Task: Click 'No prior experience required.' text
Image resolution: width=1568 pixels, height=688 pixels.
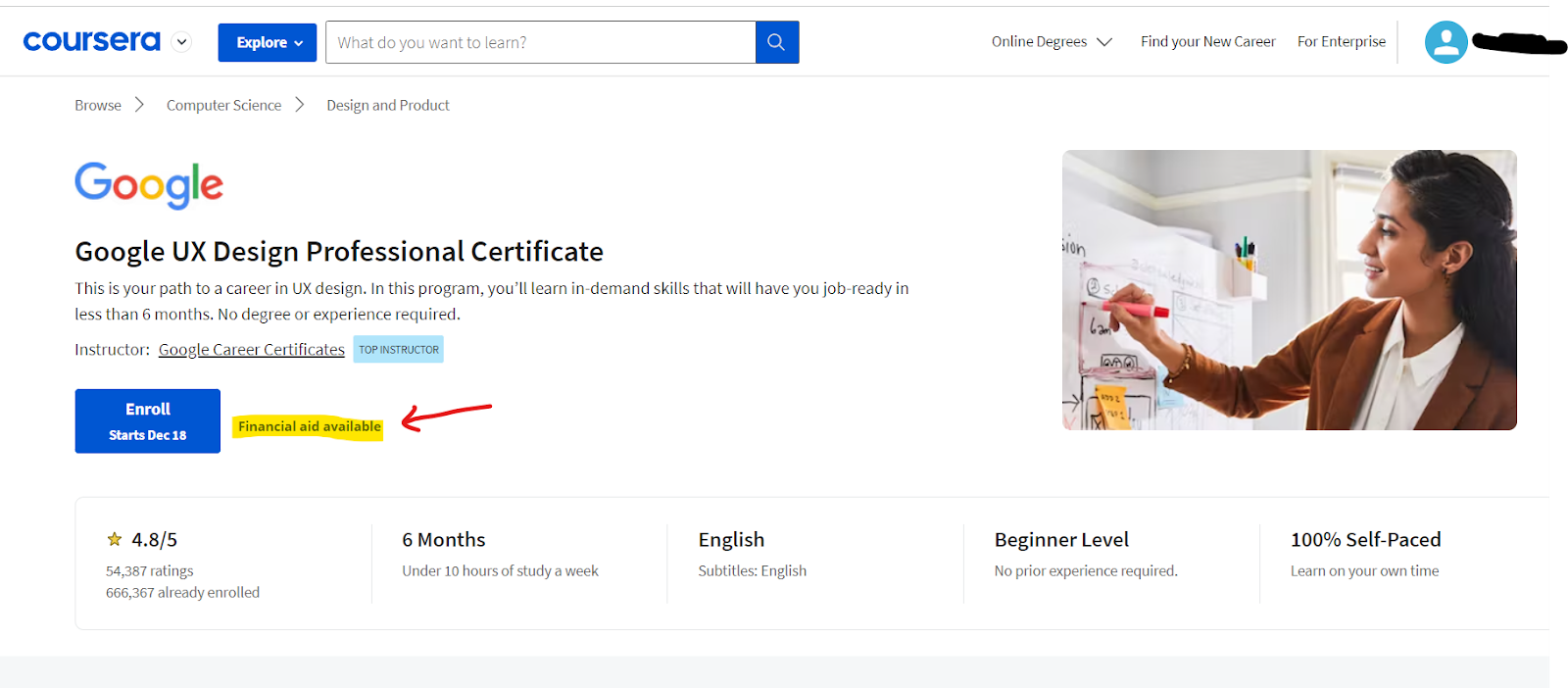Action: (x=1086, y=570)
